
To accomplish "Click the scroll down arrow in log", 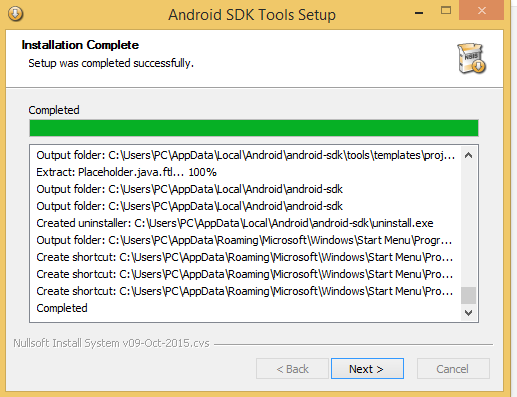I will (468, 313).
